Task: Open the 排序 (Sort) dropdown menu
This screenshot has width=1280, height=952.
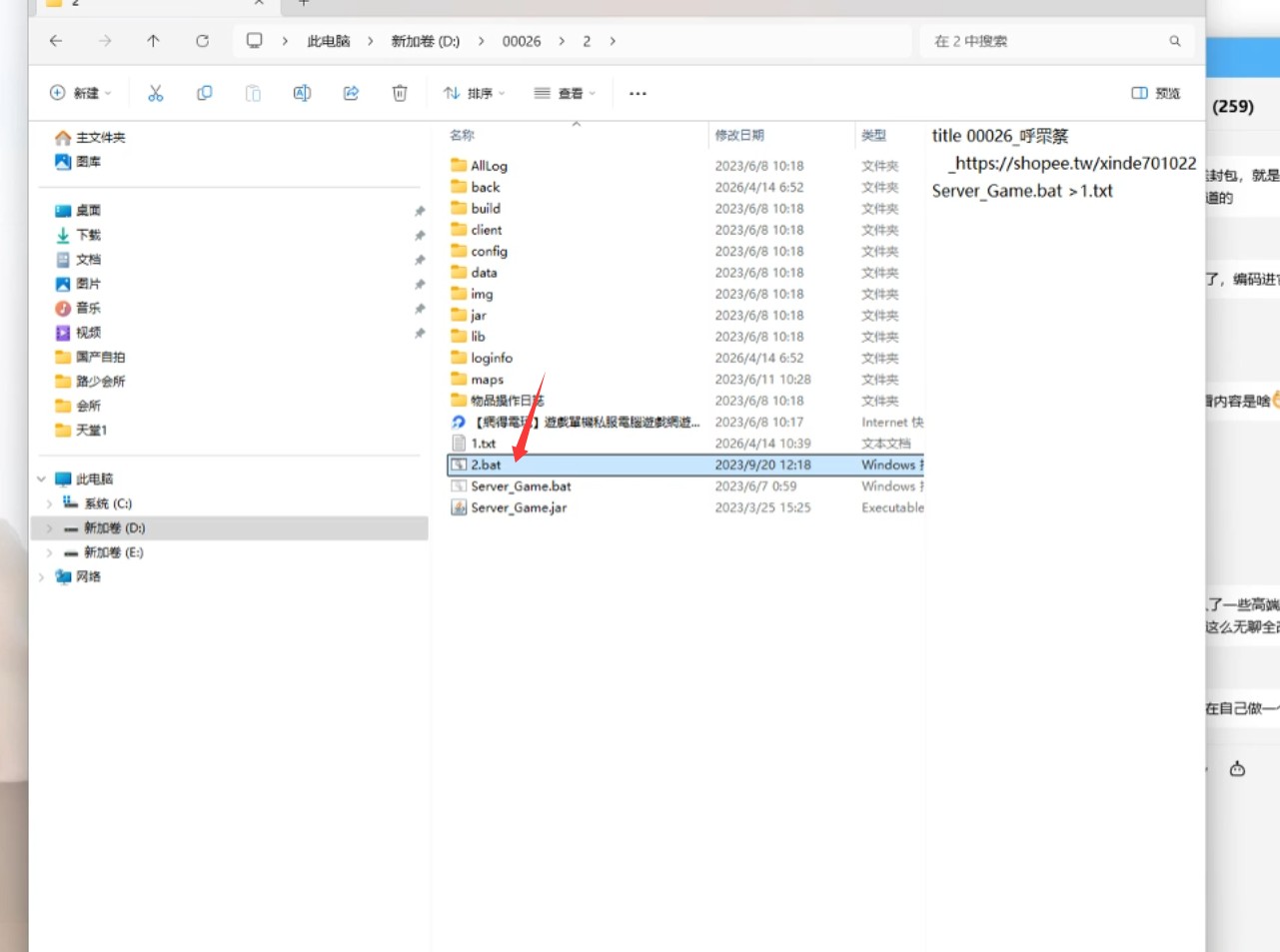Action: pyautogui.click(x=474, y=93)
